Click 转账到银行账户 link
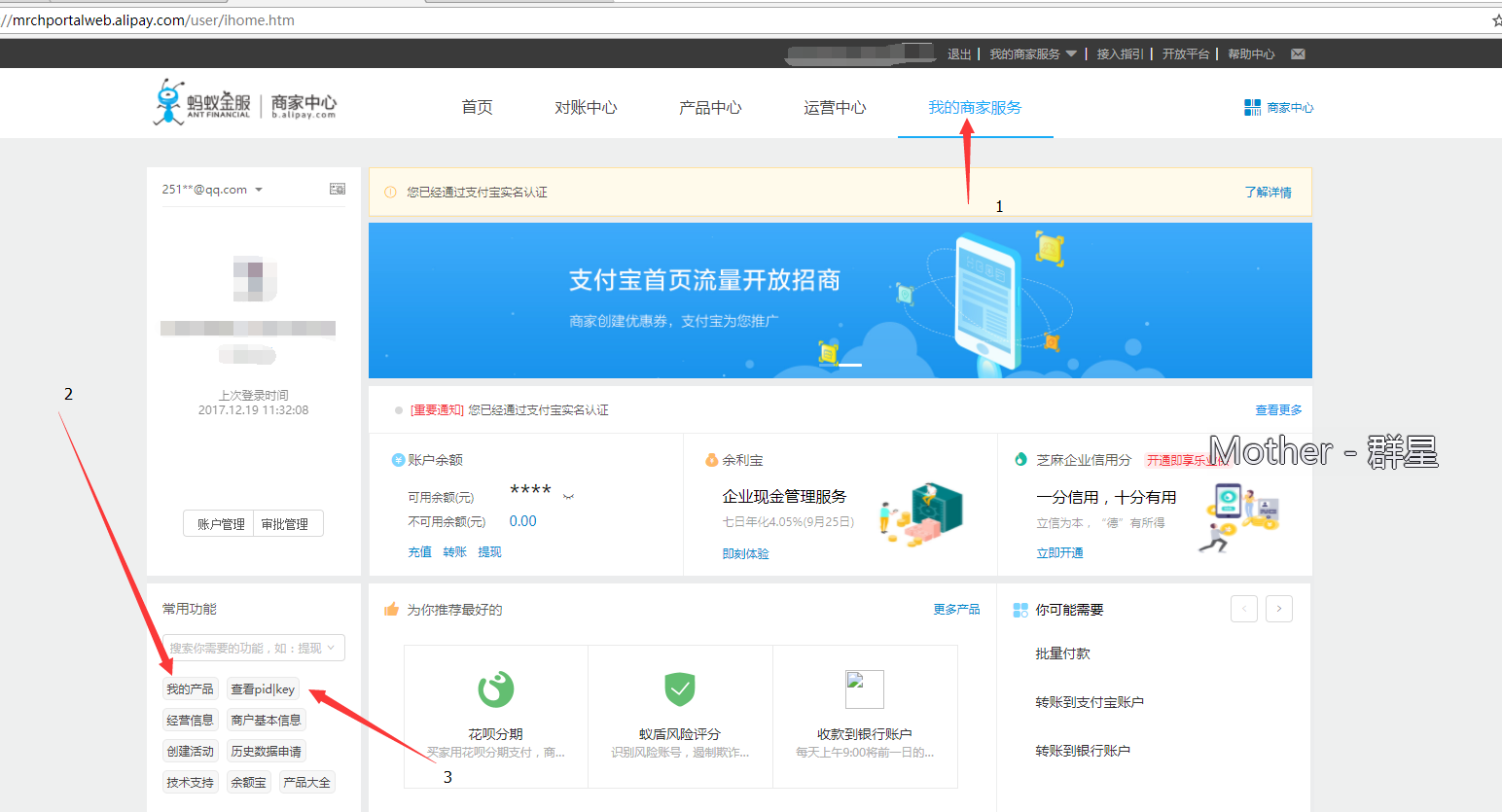 click(x=1083, y=751)
